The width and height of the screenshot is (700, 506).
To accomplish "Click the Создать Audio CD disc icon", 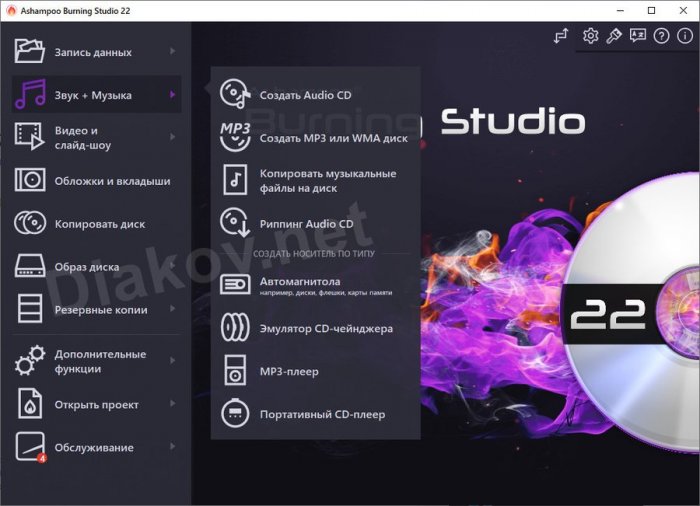I will click(234, 95).
